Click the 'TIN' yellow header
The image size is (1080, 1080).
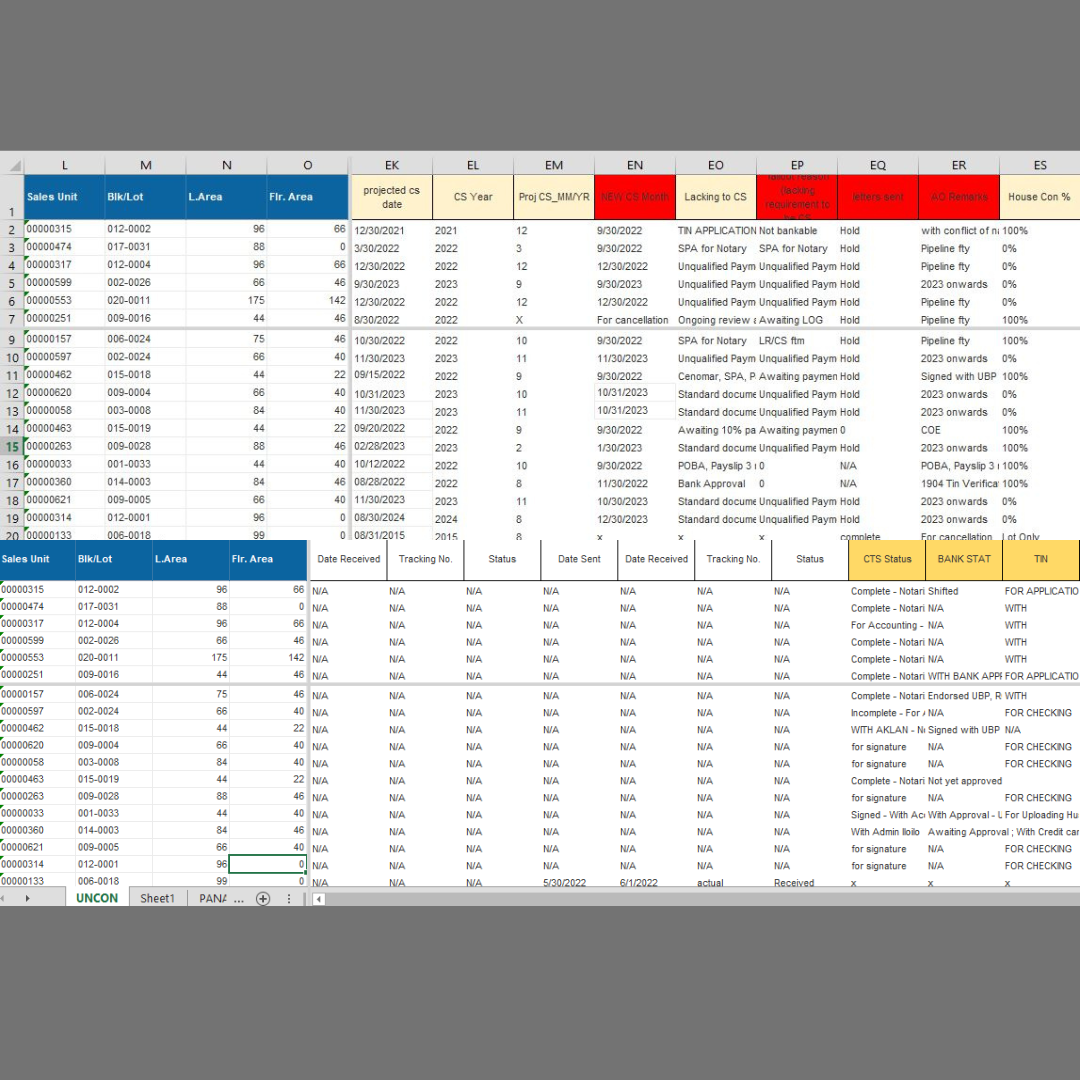1041,559
